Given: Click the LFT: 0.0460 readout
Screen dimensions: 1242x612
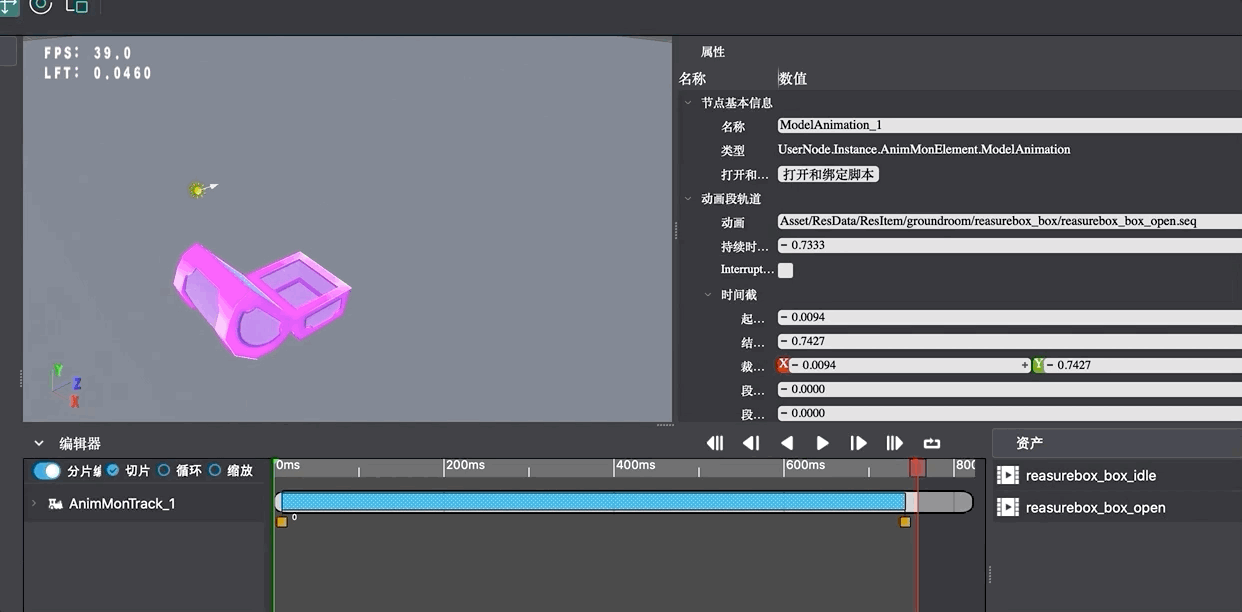Looking at the screenshot, I should [x=98, y=73].
